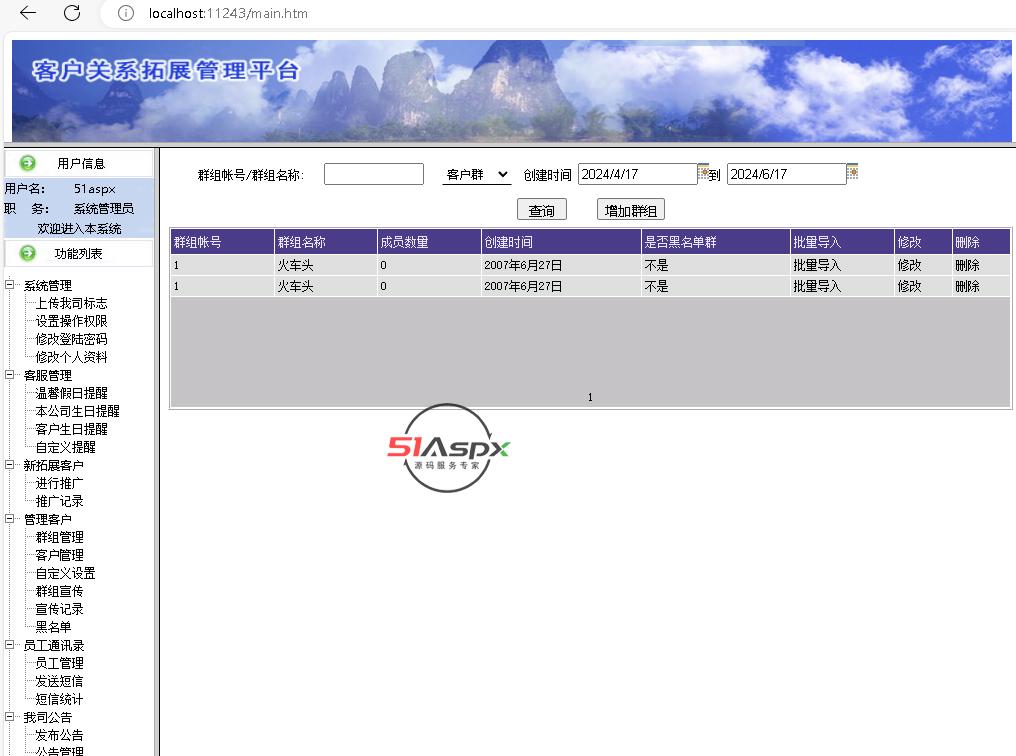1016x756 pixels.
Task: Reload the page with the refresh icon
Action: (x=72, y=13)
